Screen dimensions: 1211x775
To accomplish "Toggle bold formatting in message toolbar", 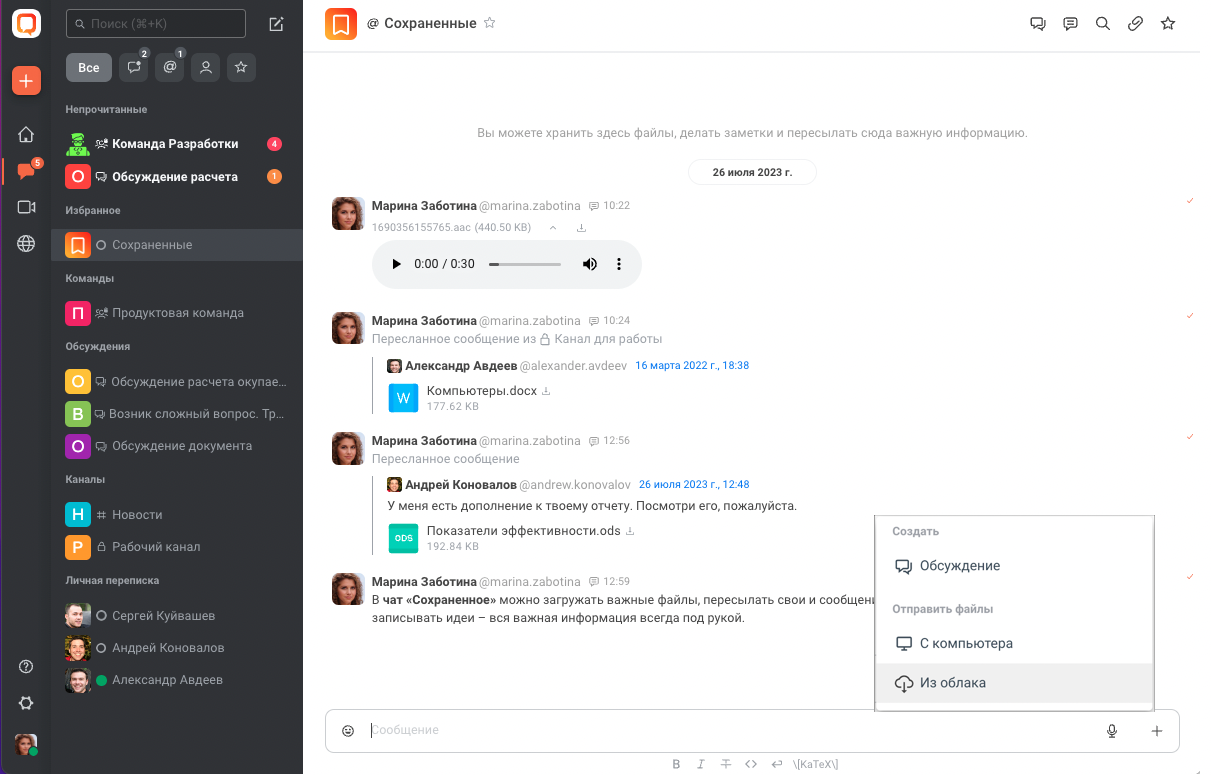I will click(x=676, y=764).
